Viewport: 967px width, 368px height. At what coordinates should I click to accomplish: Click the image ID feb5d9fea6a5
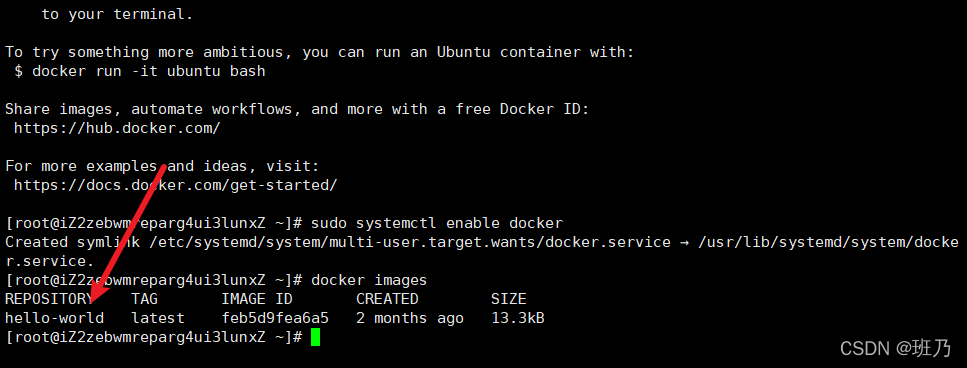pos(275,319)
